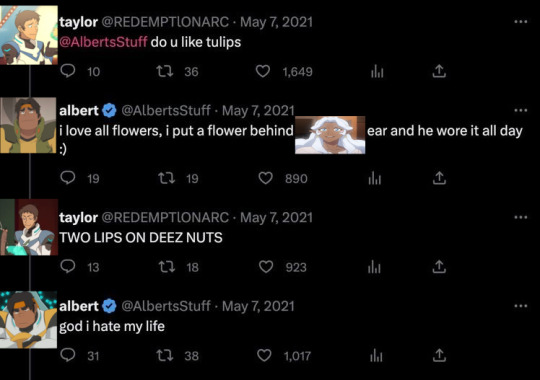The image size is (540, 380).
Task: Open more options on 'TWO LIPS' tweet
Action: 520,217
